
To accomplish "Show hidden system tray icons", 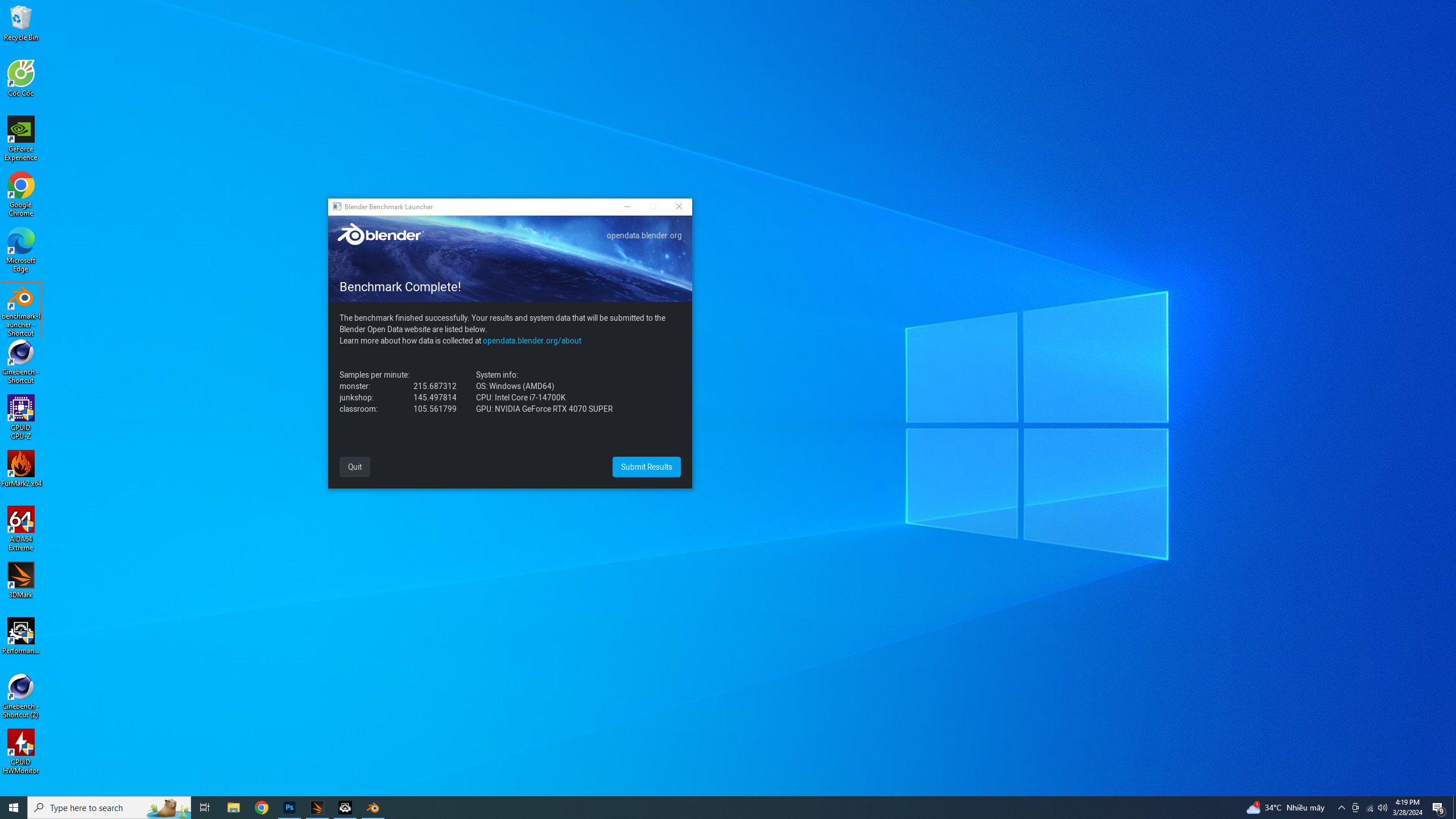I will 1342,808.
